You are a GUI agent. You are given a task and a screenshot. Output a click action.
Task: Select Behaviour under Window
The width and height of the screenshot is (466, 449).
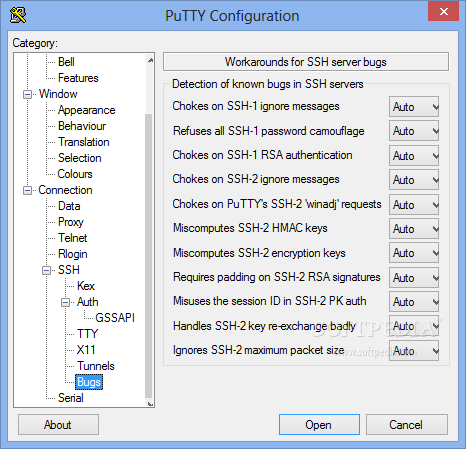pos(82,126)
